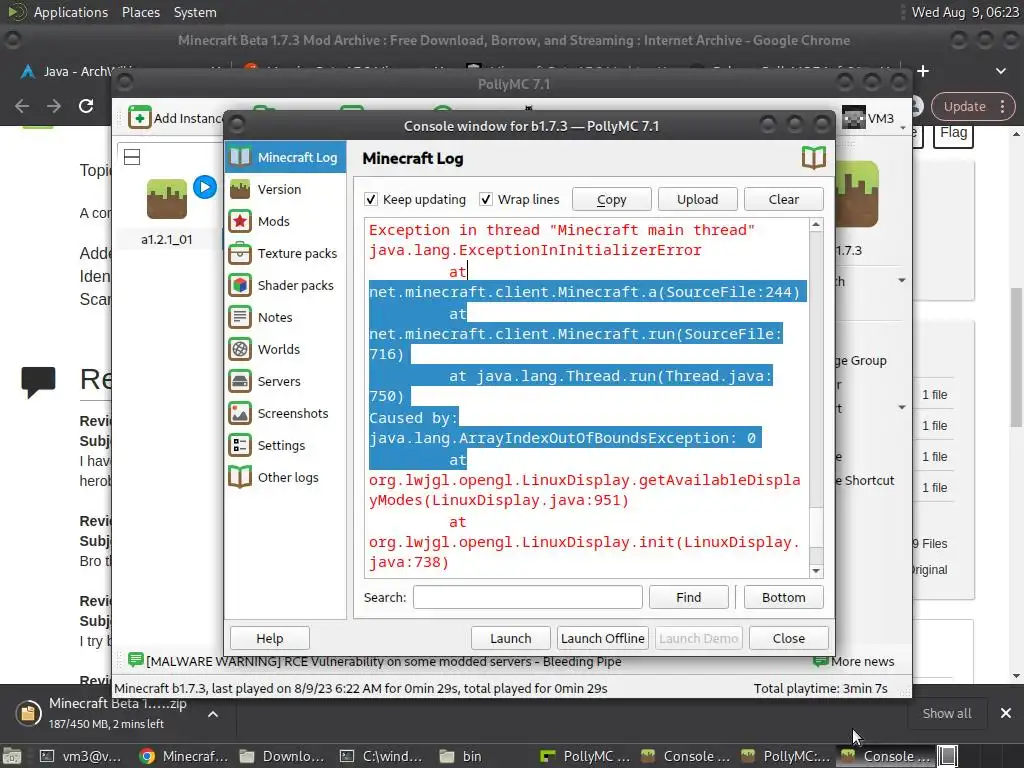The image size is (1024, 768).
Task: Click the review speech bubble icon on the page
Action: (39, 382)
